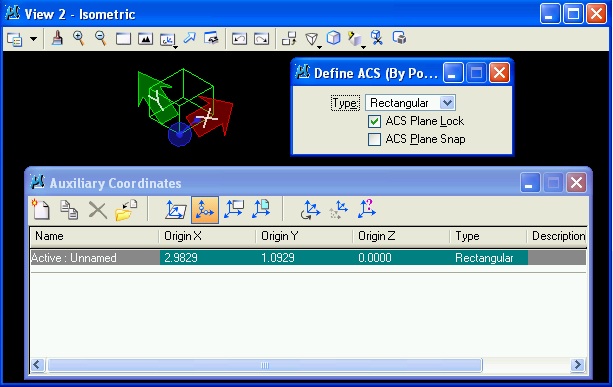Click the View Next icon
613x387 pixels.
(x=261, y=39)
